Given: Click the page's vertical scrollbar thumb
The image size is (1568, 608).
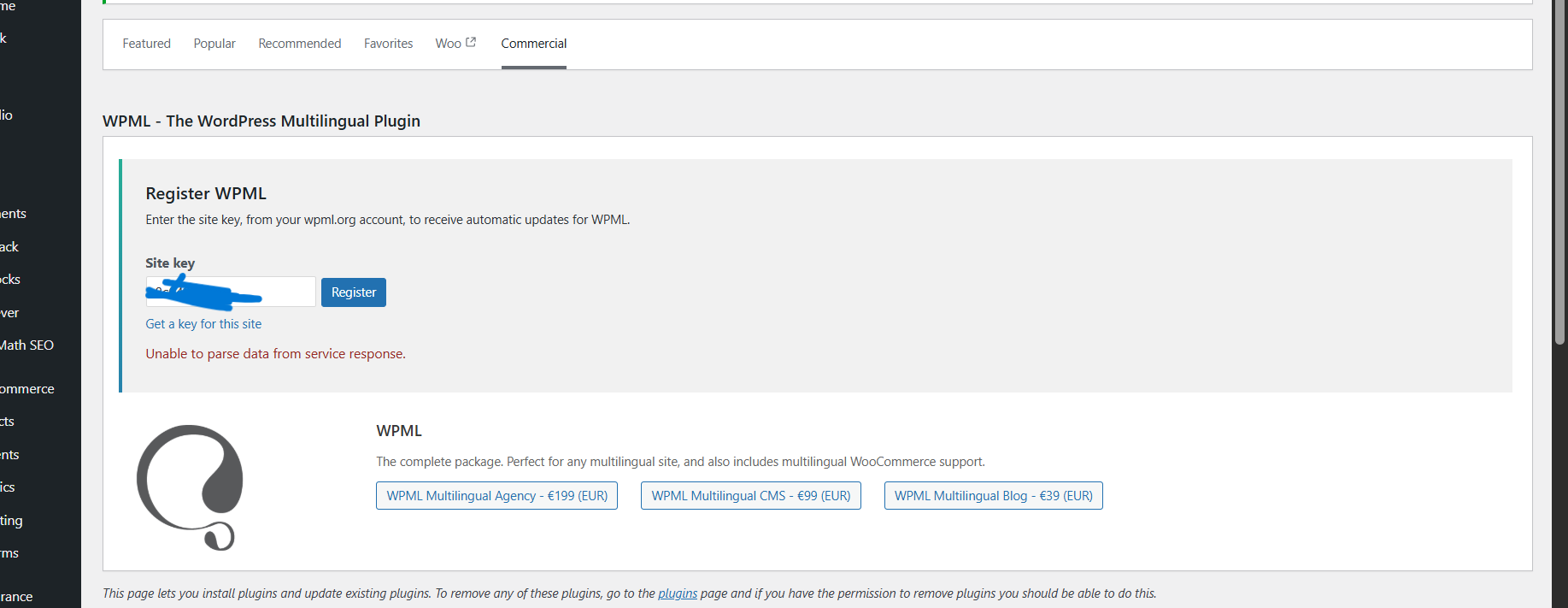Looking at the screenshot, I should [x=1559, y=171].
